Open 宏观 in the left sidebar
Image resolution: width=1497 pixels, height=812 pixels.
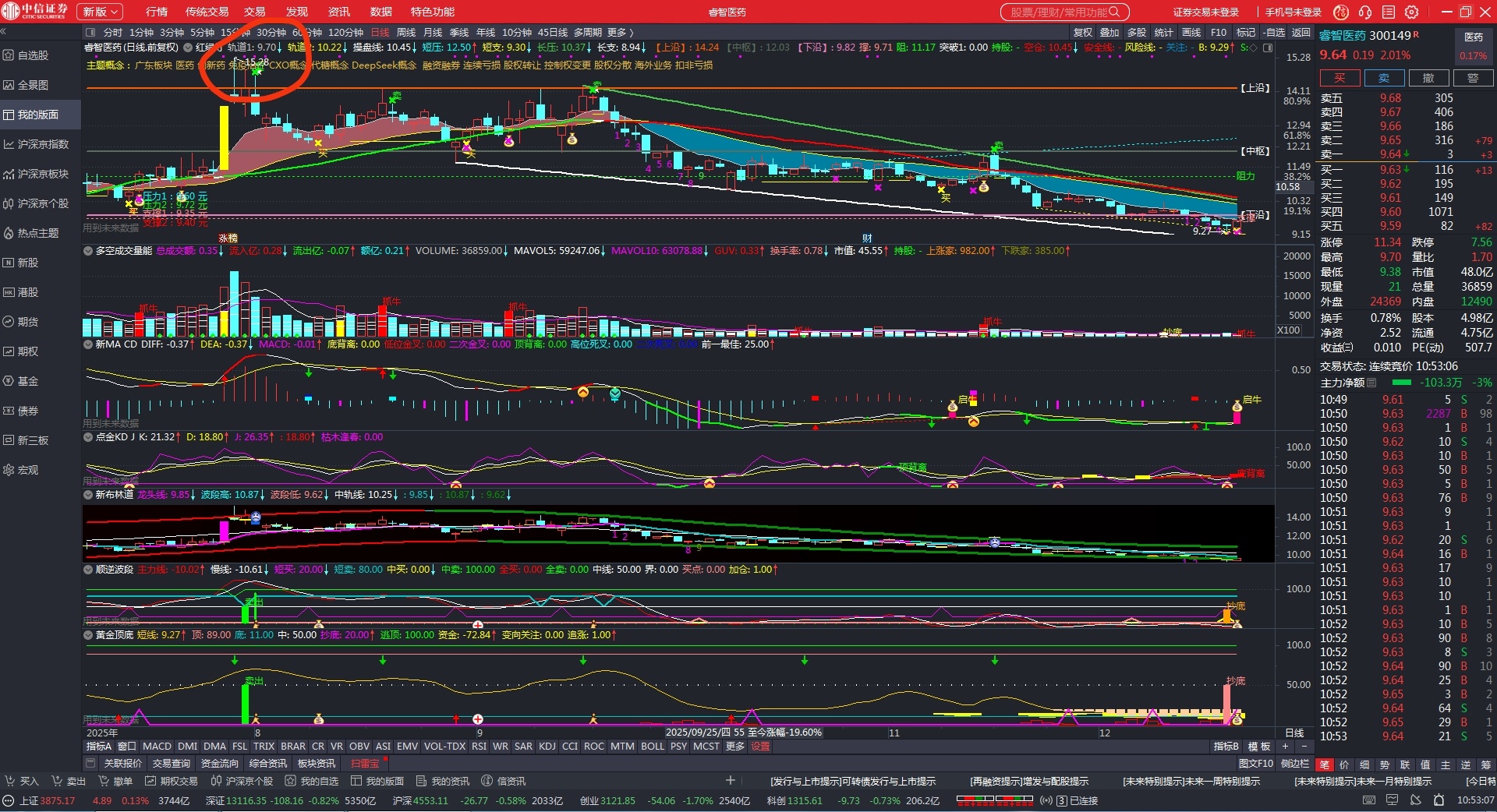pyautogui.click(x=22, y=470)
